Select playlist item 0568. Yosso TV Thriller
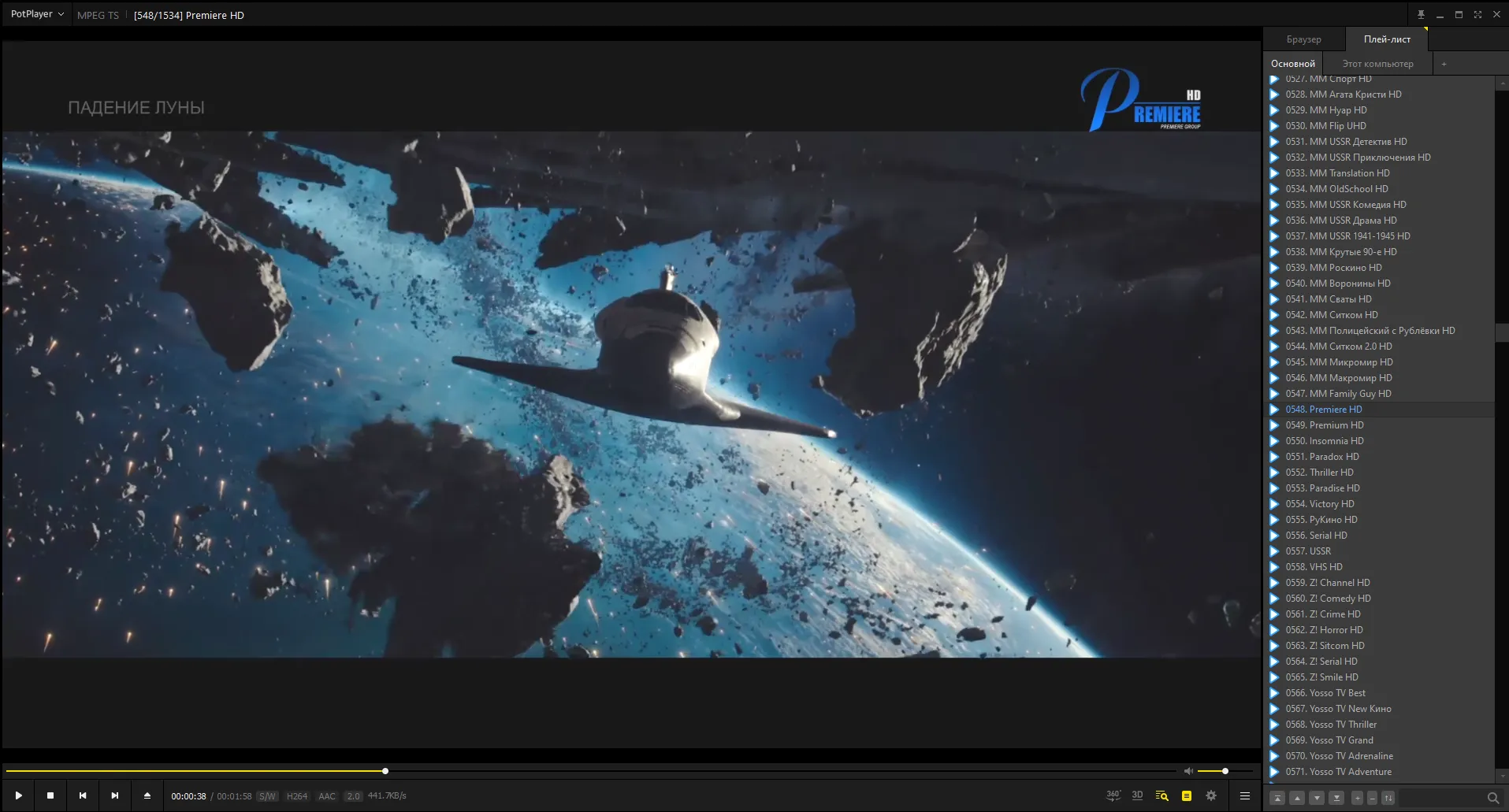The height and width of the screenshot is (812, 1509). click(1379, 725)
